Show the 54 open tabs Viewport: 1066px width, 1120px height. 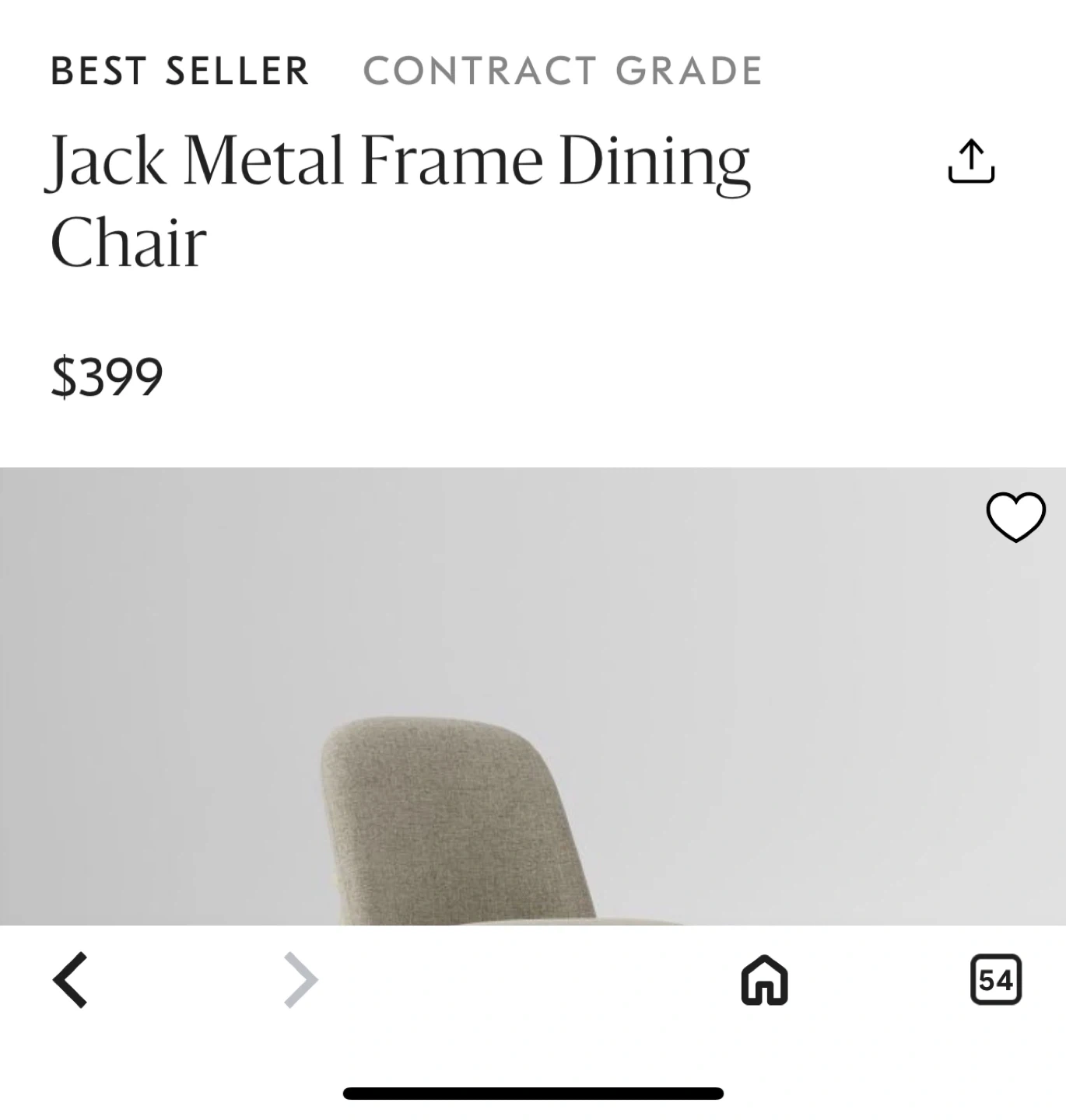996,980
